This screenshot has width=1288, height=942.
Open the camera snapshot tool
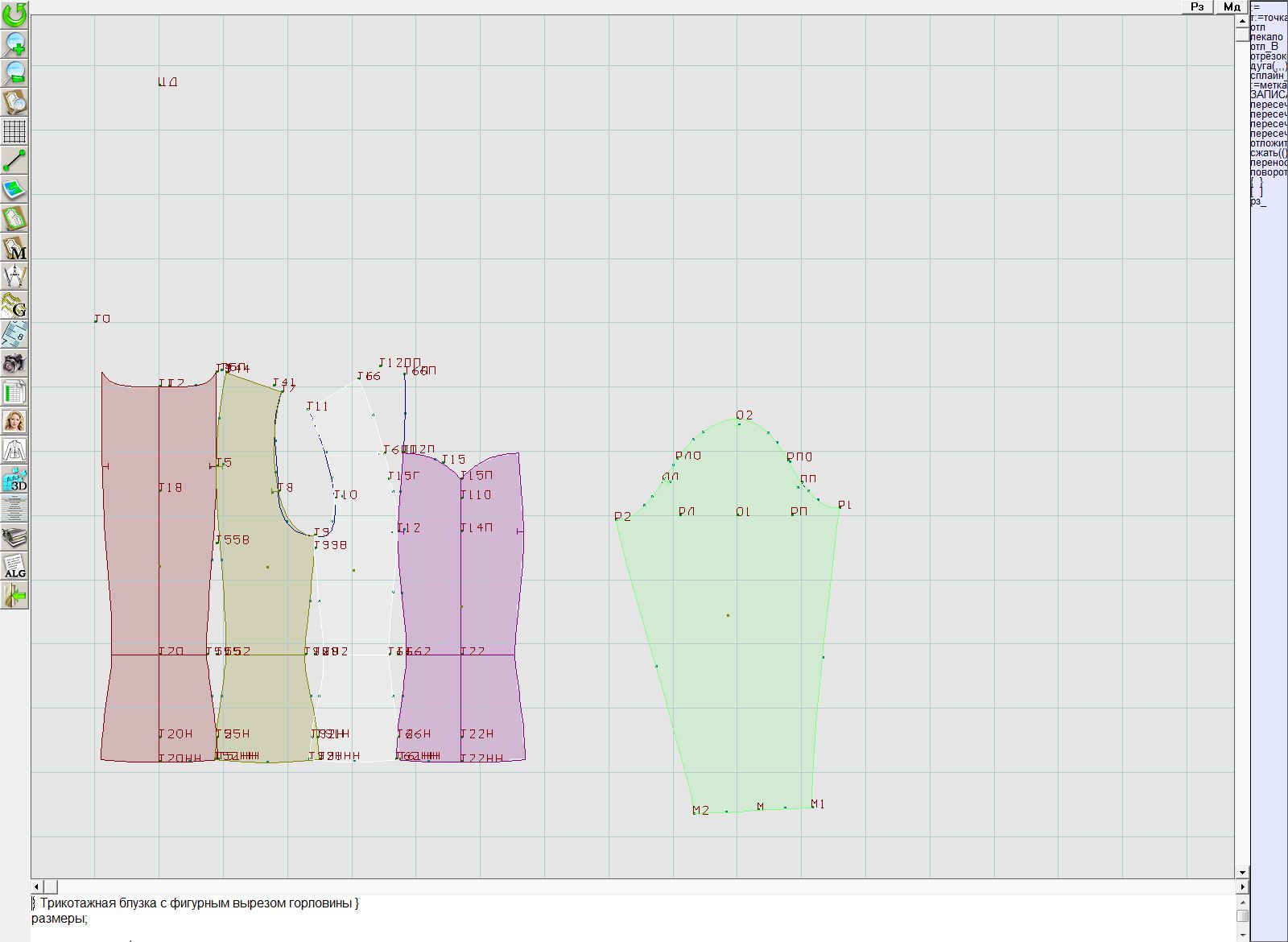[x=14, y=363]
